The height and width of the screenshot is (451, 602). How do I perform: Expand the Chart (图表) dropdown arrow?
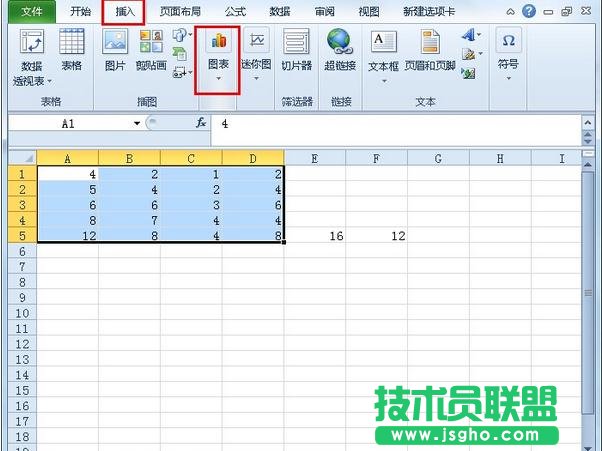tap(218, 79)
